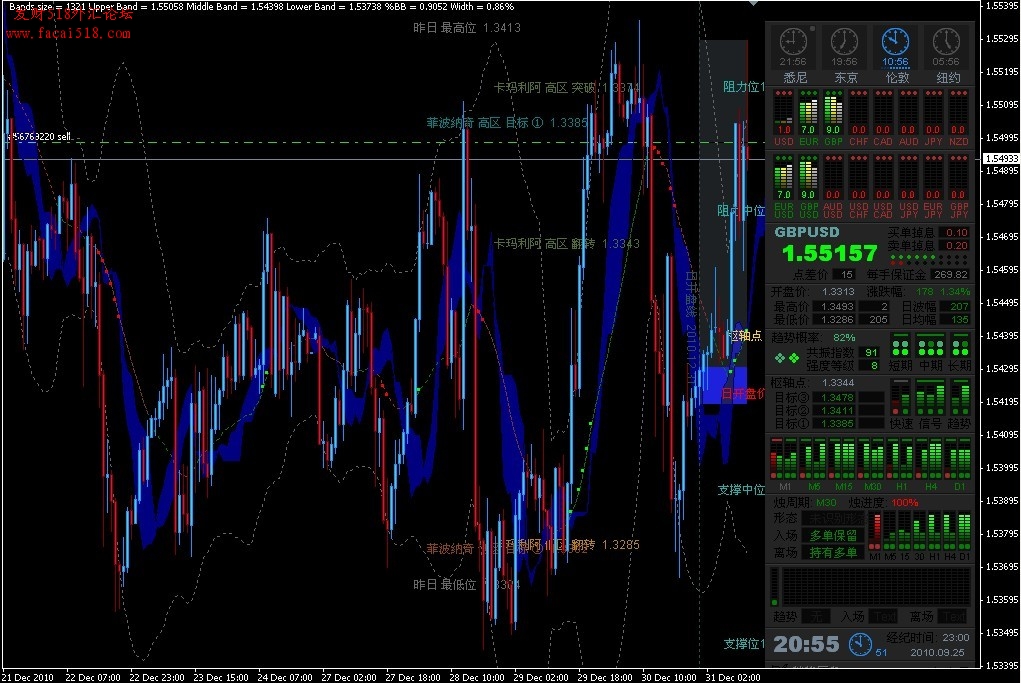This screenshot has height=683, width=1021.
Task: Click the #56763220 sell order label
Action: (x=39, y=137)
